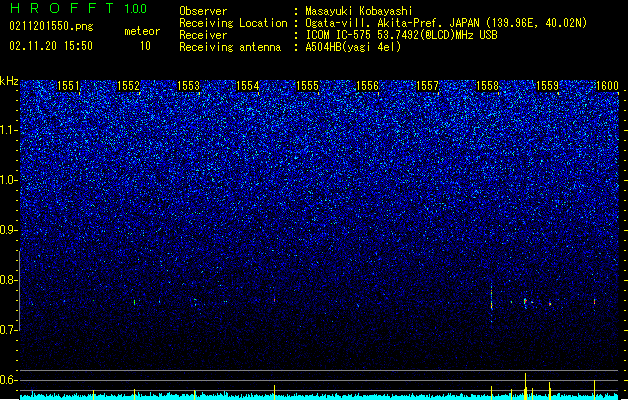Click time marker 1558

(x=487, y=86)
